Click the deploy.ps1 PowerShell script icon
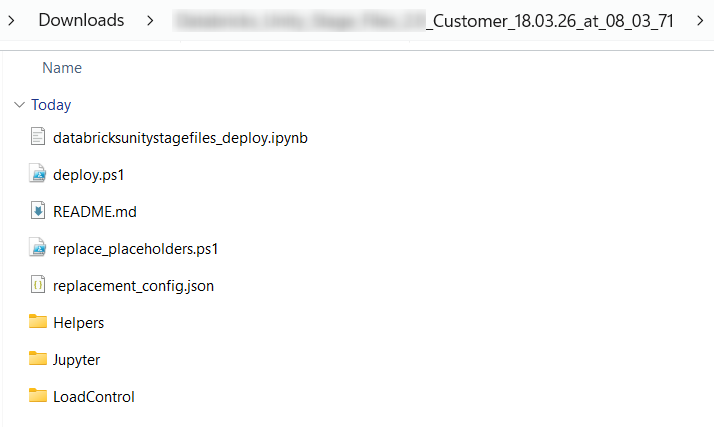The width and height of the screenshot is (714, 427). click(x=38, y=174)
